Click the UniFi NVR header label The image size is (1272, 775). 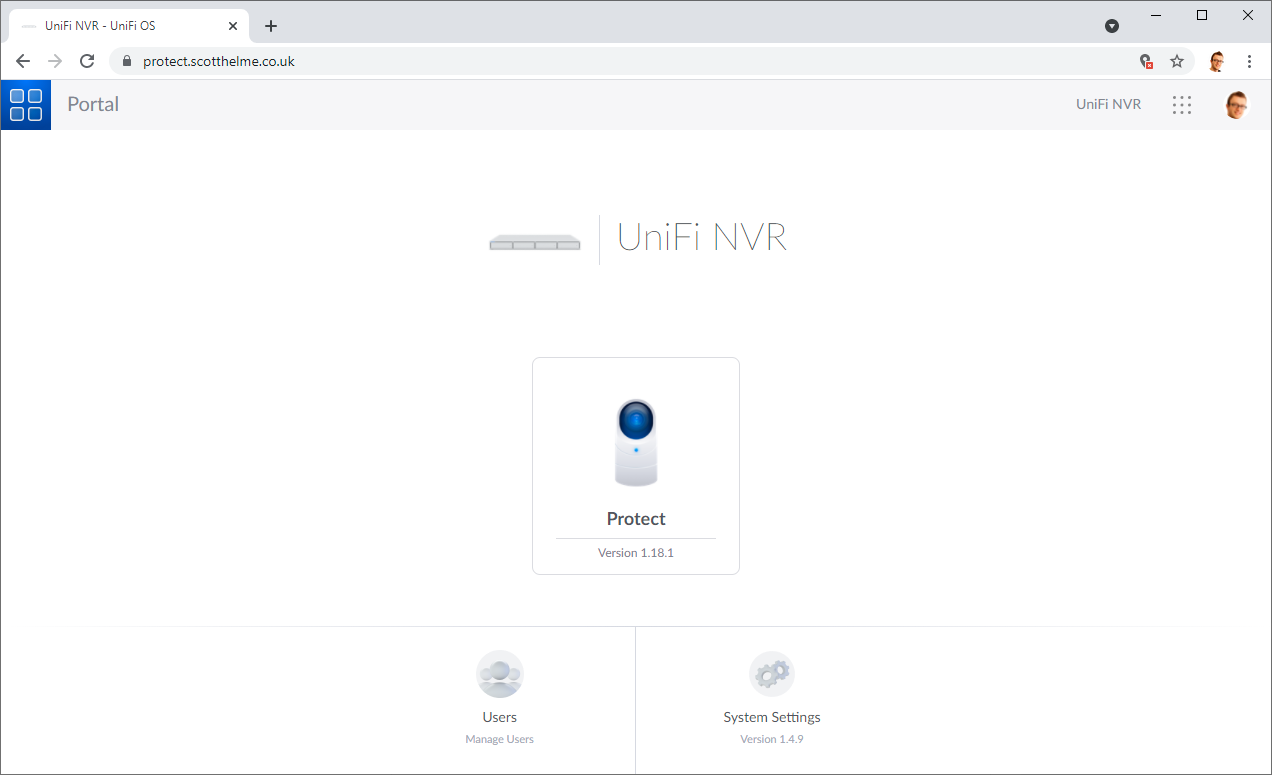pyautogui.click(x=1108, y=104)
